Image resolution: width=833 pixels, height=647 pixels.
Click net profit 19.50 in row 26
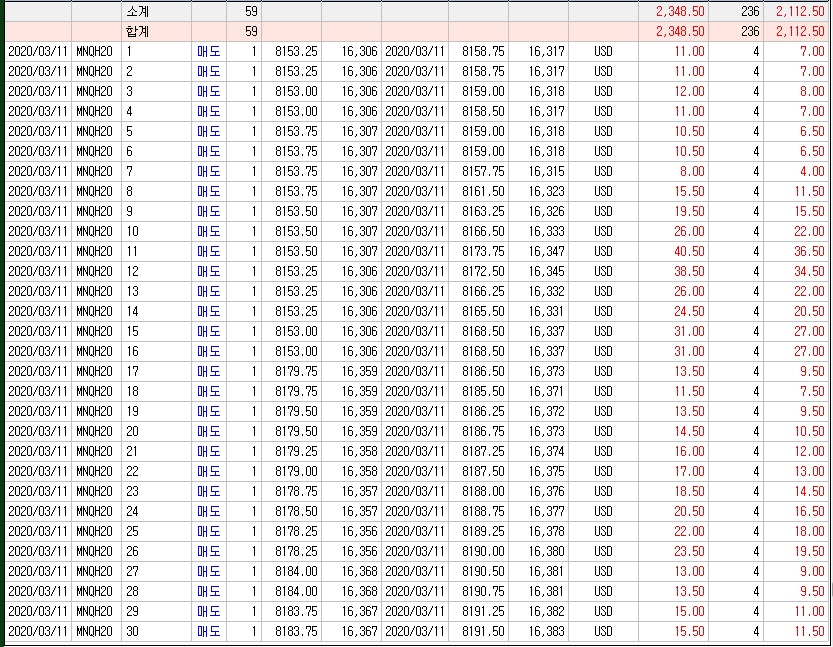point(810,551)
